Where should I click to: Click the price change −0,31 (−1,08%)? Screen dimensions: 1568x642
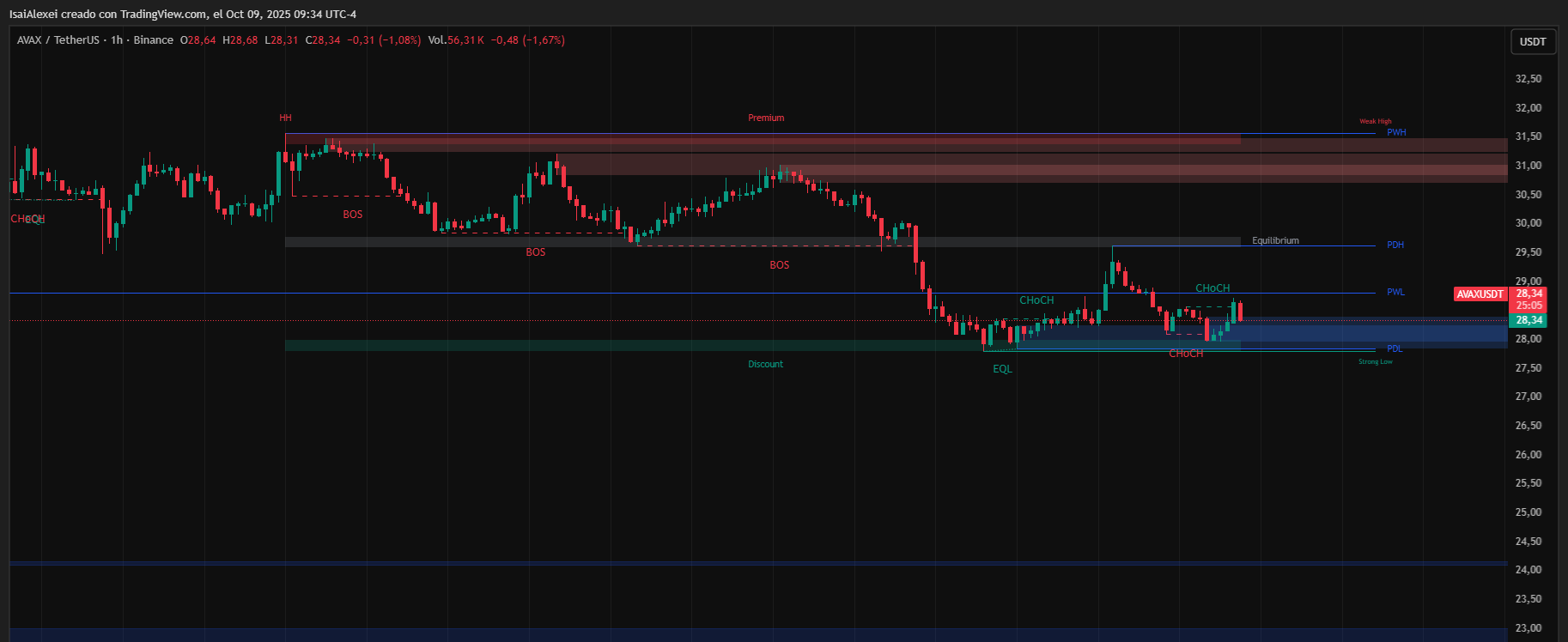pos(384,40)
